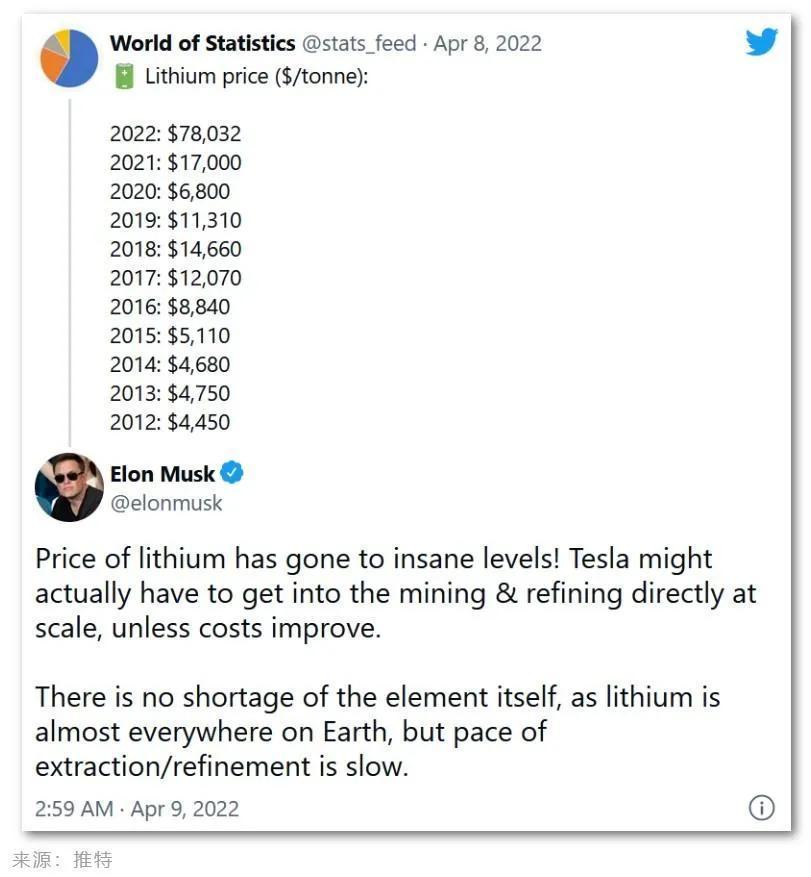Click the 'Lithium price ($/tonne):' heading
This screenshot has height=877, width=811.
(257, 76)
